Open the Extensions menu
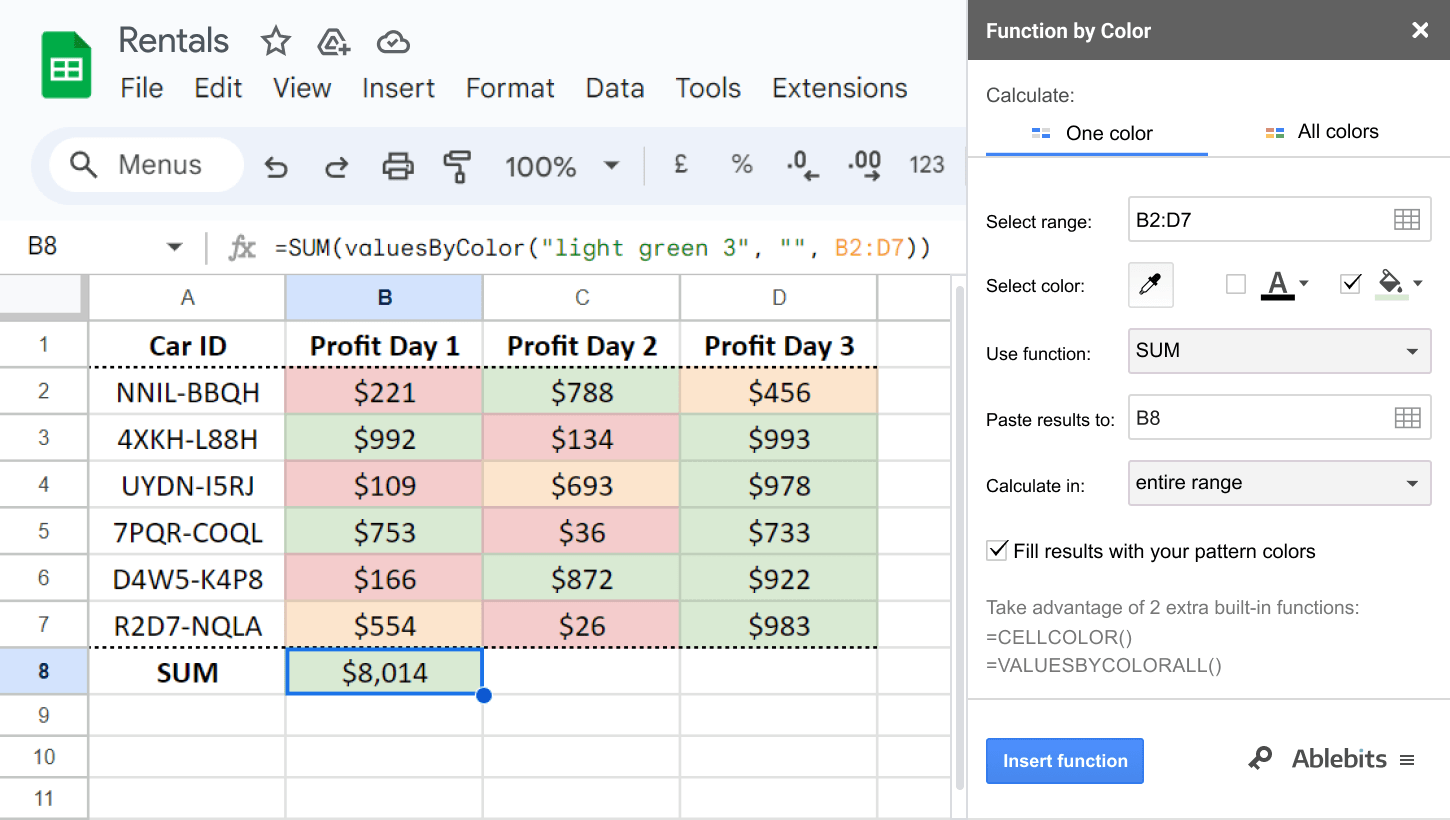 839,88
